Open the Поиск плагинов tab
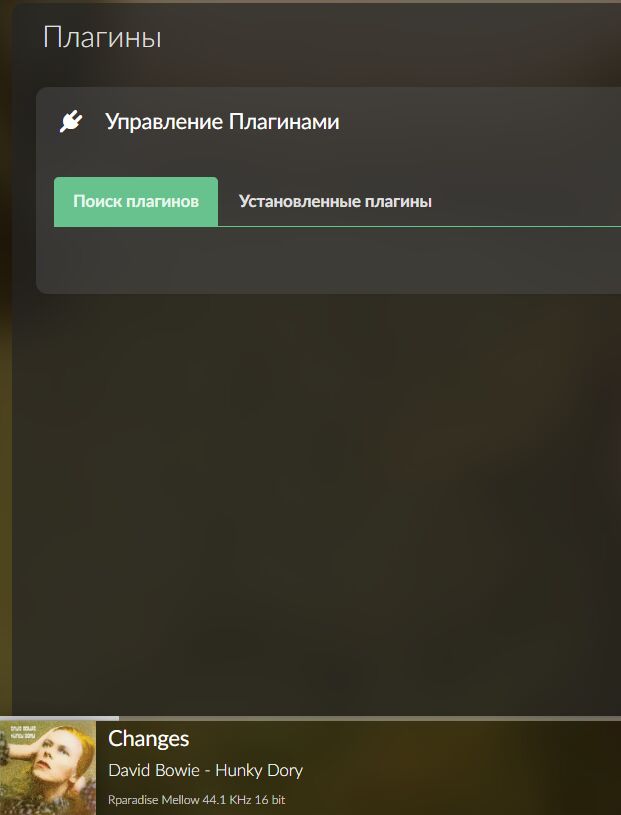This screenshot has width=621, height=815. click(136, 202)
